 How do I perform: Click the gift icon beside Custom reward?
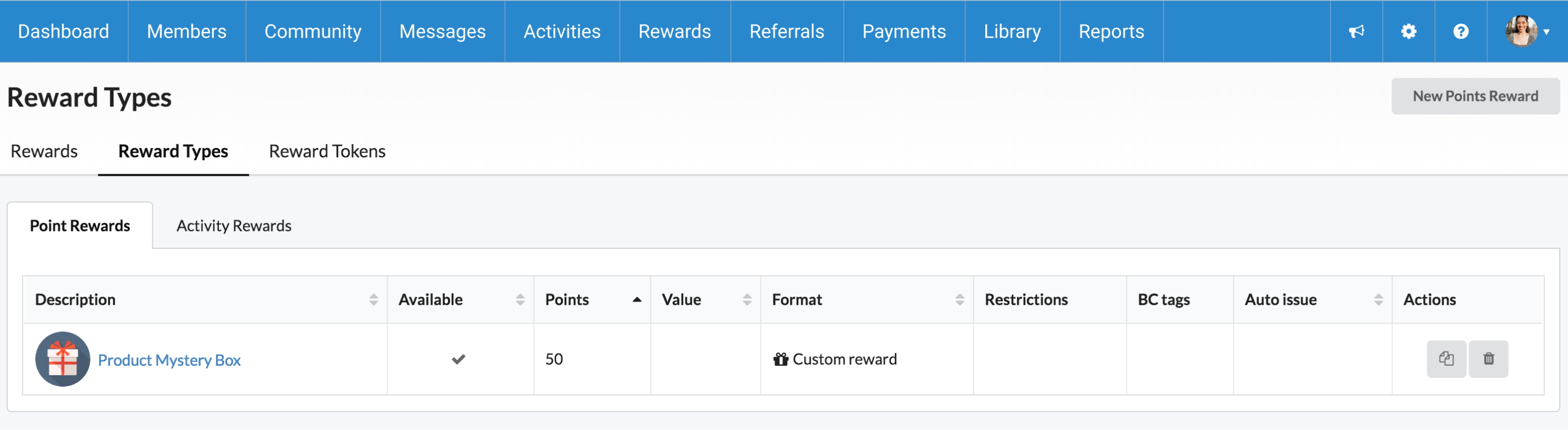(x=780, y=359)
